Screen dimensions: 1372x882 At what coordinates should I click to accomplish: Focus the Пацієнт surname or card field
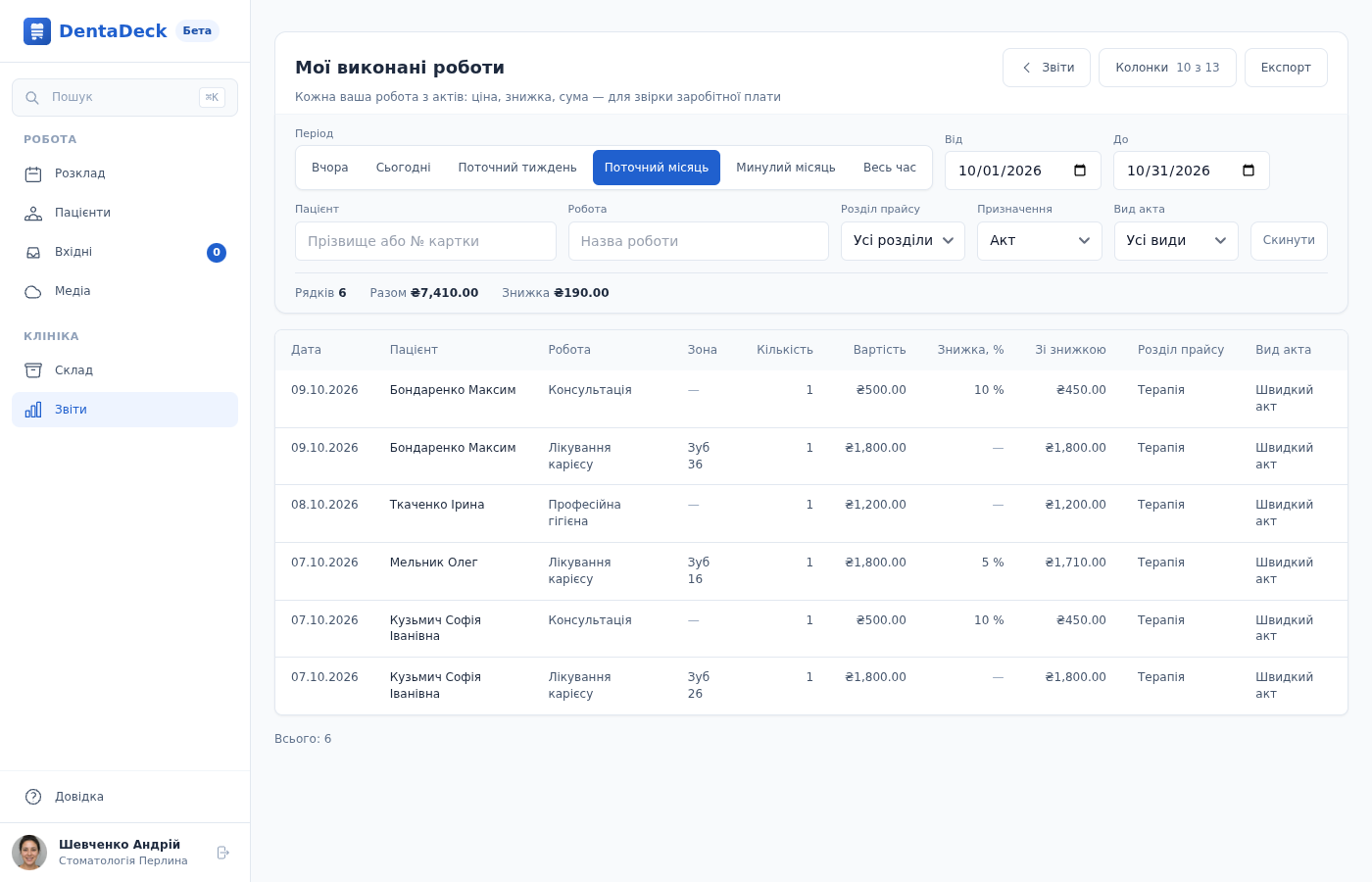[x=425, y=241]
